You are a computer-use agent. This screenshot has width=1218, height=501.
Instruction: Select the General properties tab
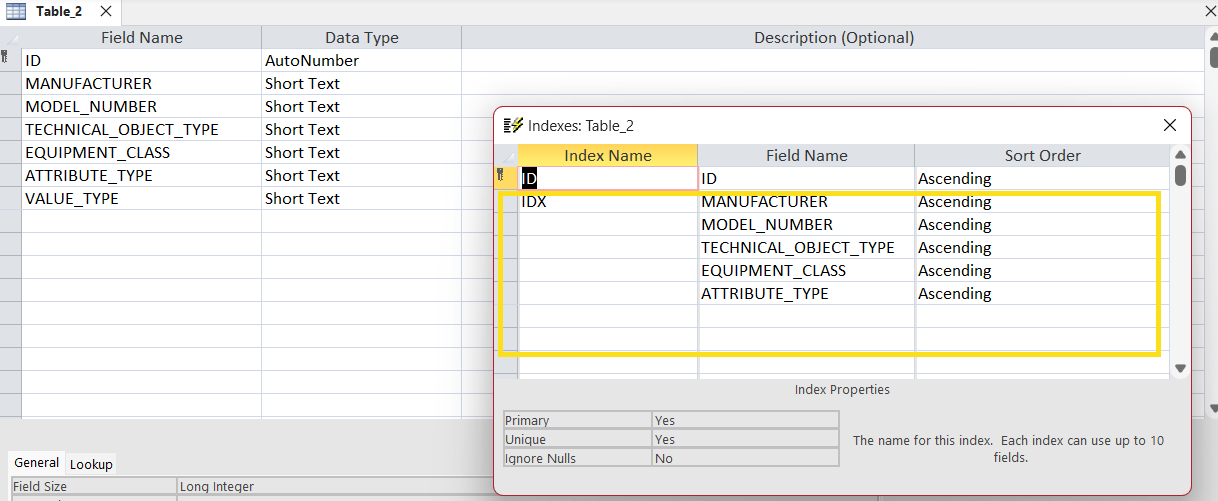[x=37, y=463]
